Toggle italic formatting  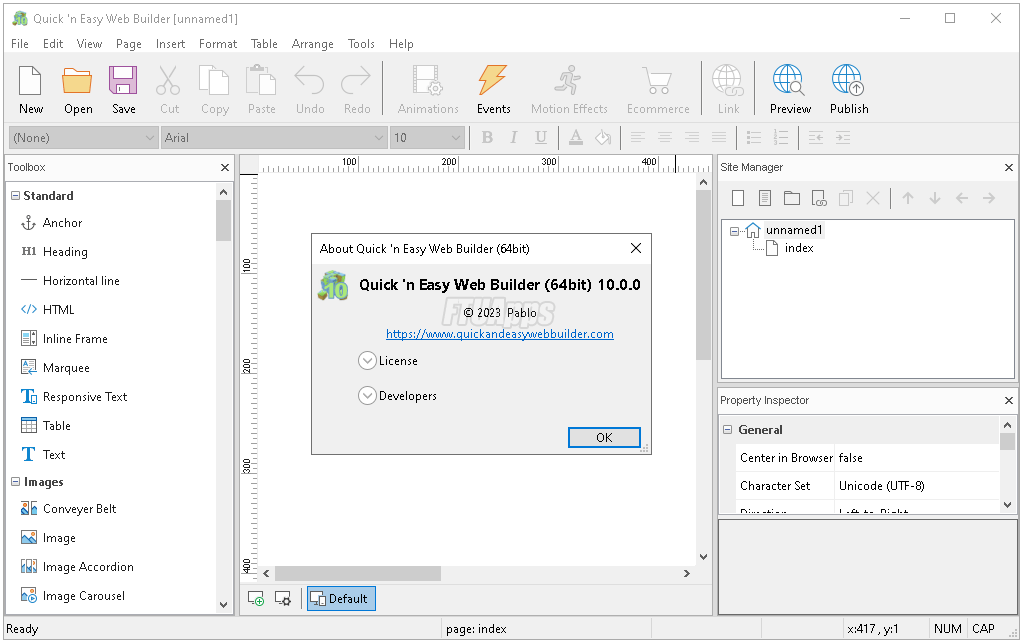coord(514,137)
